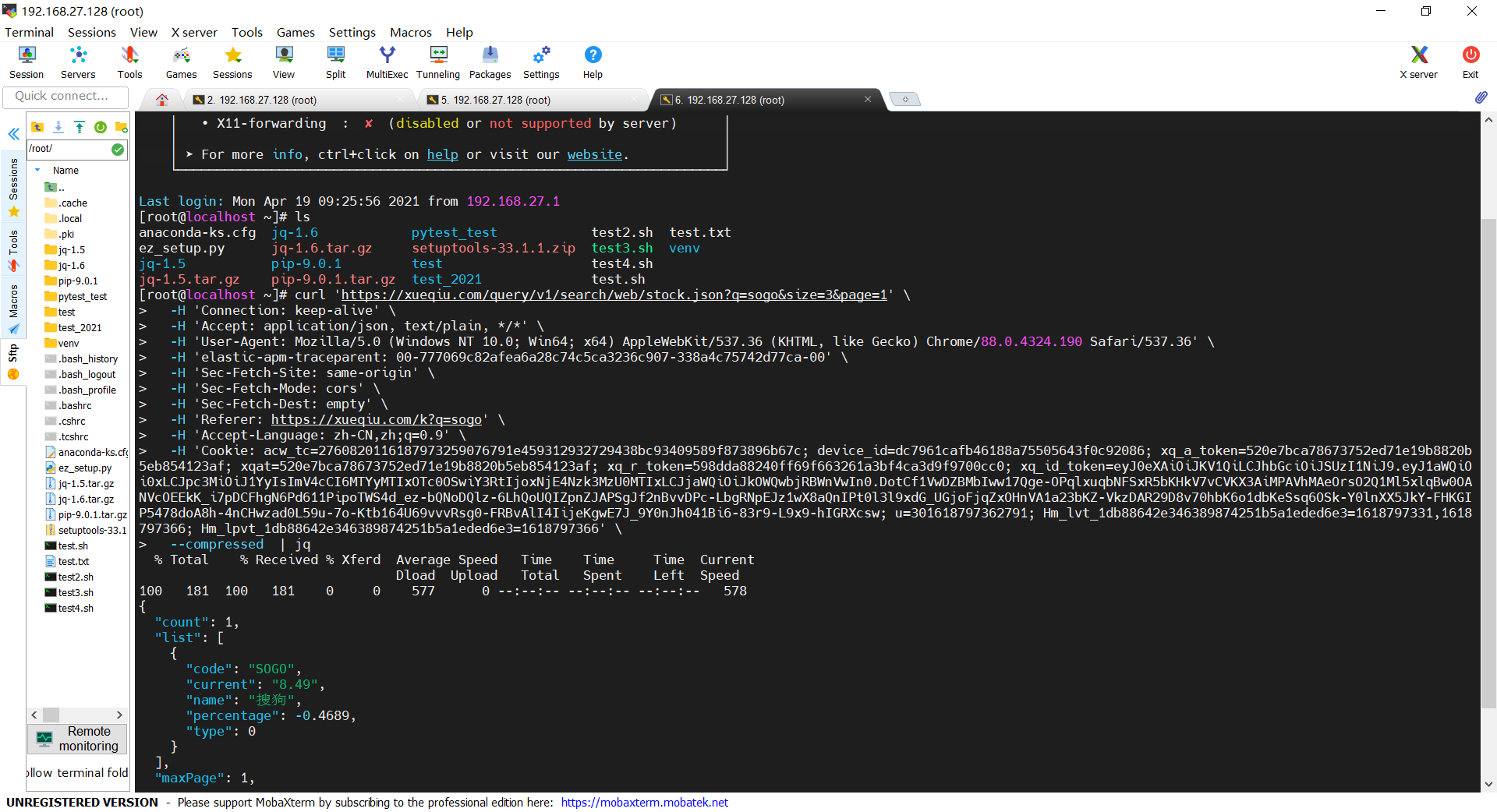
Task: Click the red Exit power icon
Action: (1470, 62)
